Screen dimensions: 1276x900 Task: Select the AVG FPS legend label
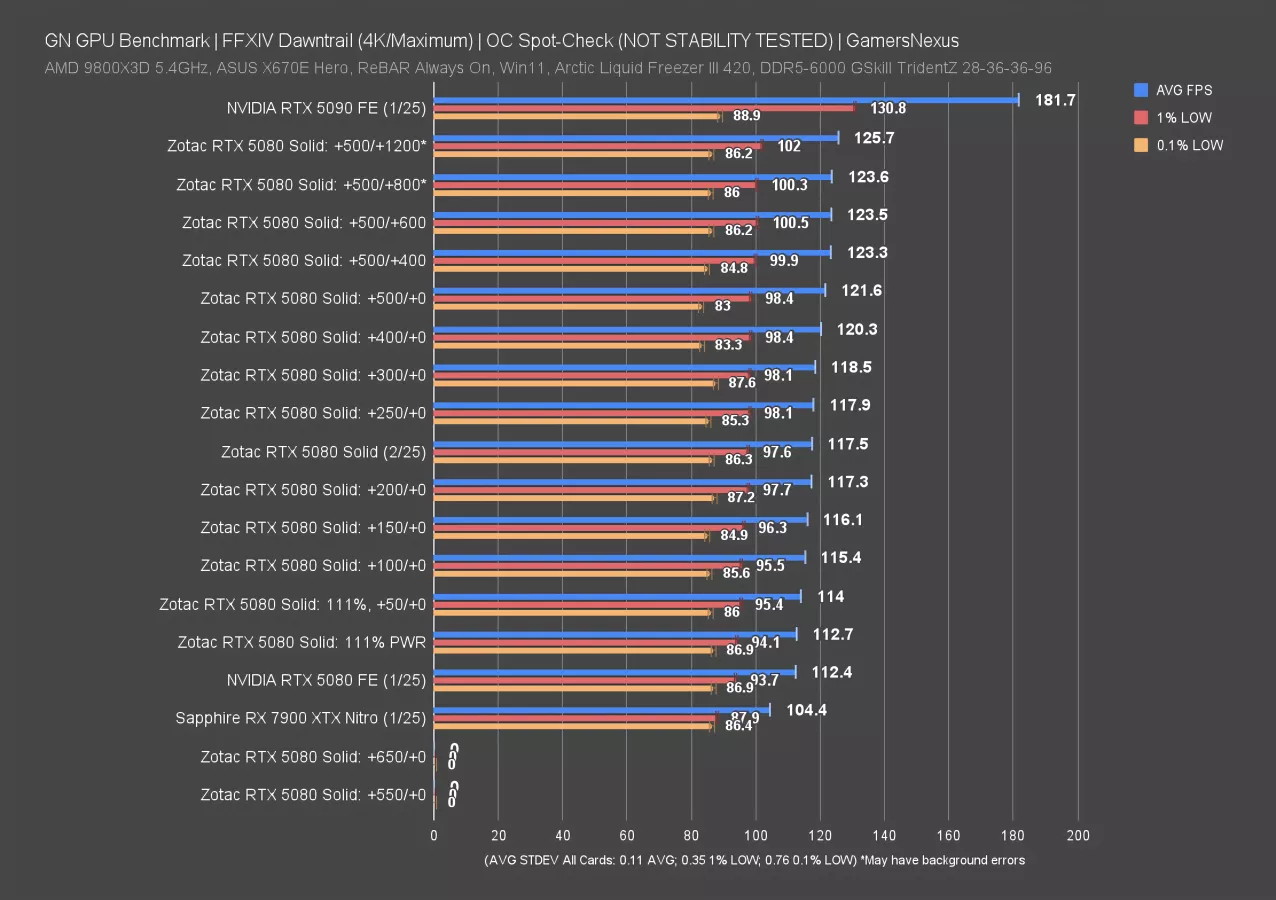1184,90
